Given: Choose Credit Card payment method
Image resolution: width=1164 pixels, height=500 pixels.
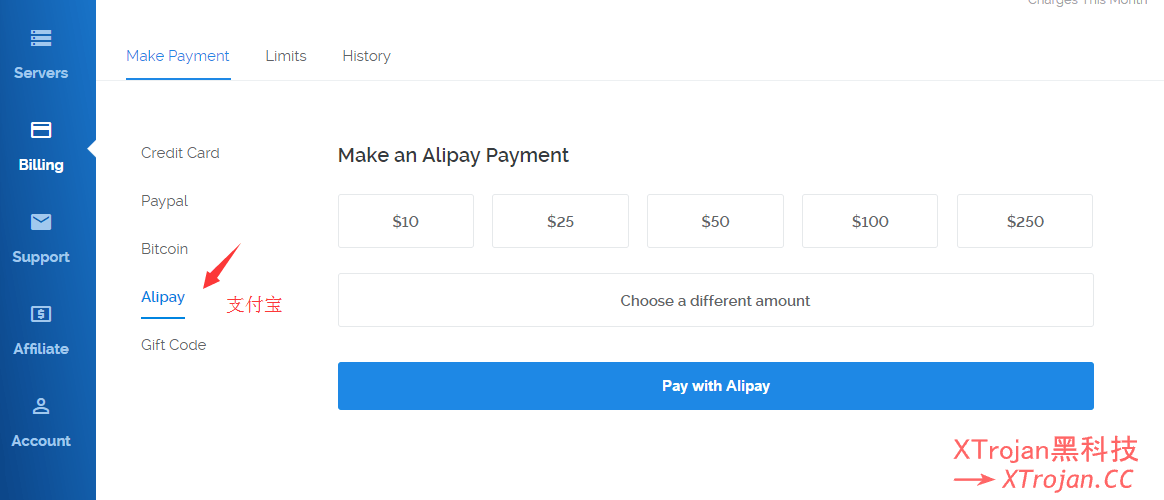Looking at the screenshot, I should point(180,153).
